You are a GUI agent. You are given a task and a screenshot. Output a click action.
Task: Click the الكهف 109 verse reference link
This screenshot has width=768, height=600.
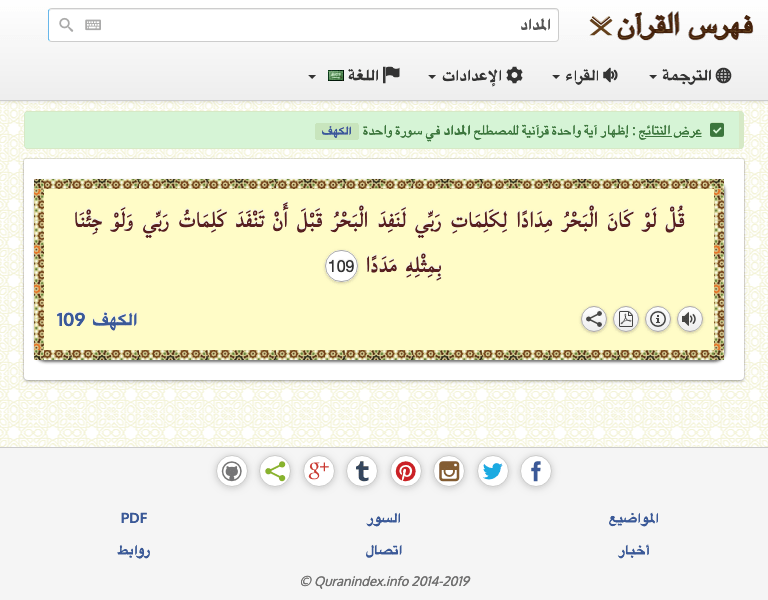click(x=97, y=320)
